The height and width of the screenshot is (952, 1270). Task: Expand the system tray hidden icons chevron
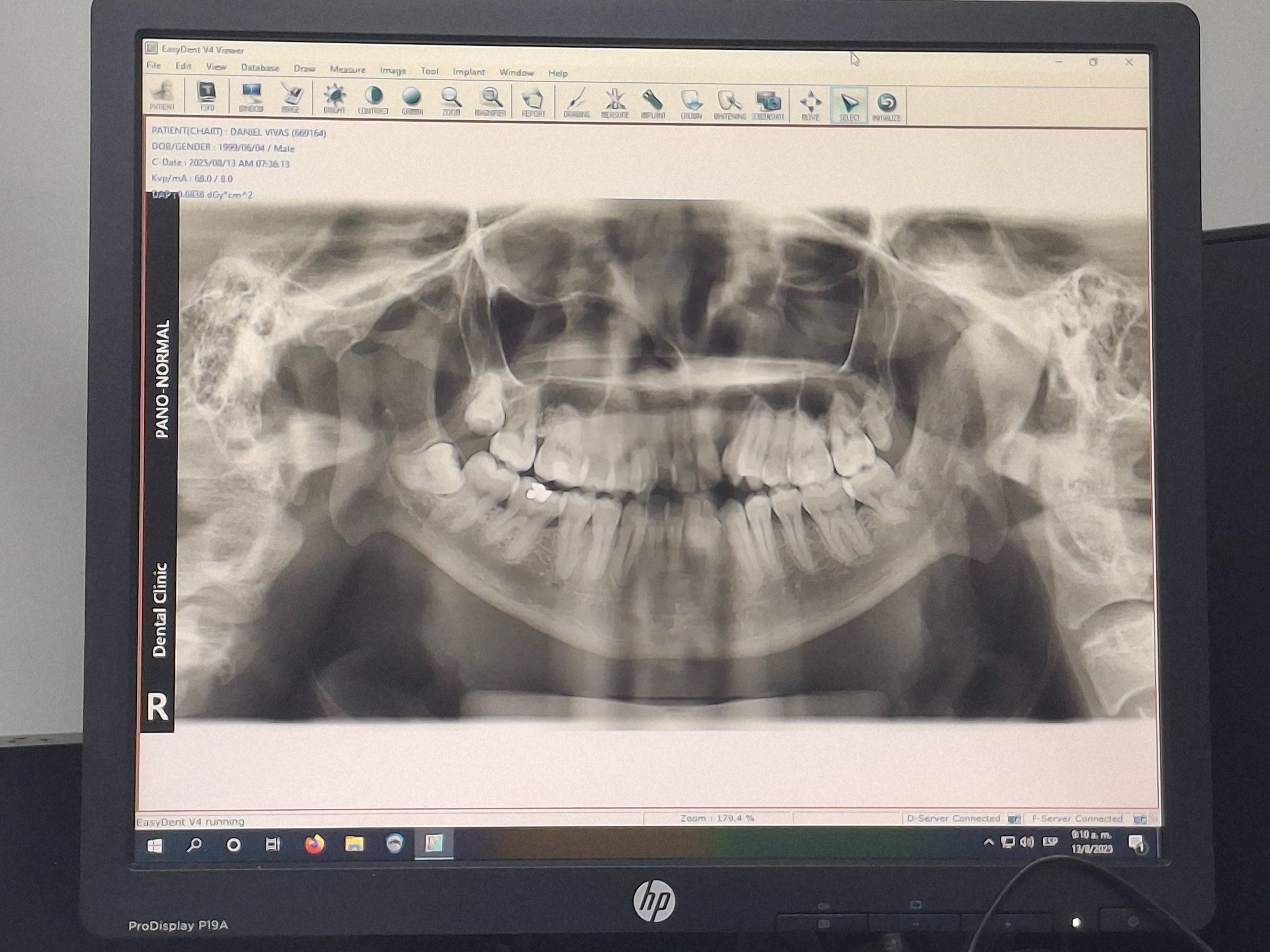pos(988,842)
